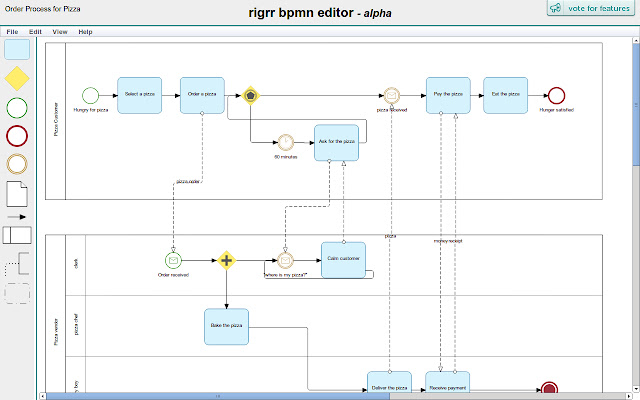Click the horizontal scrollbar right arrow
Image resolution: width=640 pixels, height=400 pixels.
click(630, 396)
